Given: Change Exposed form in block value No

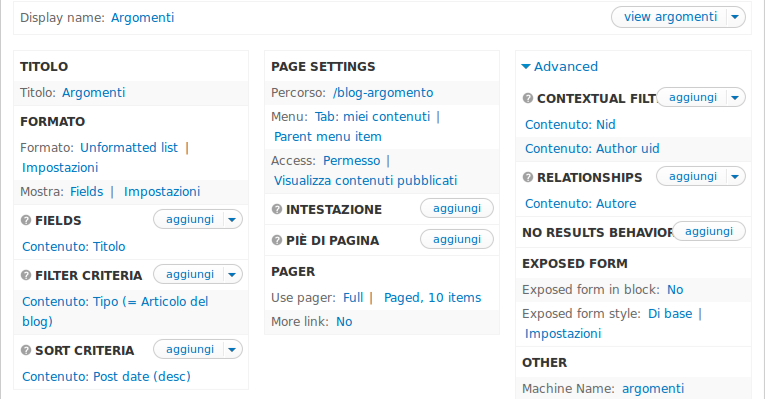Looking at the screenshot, I should tap(675, 290).
